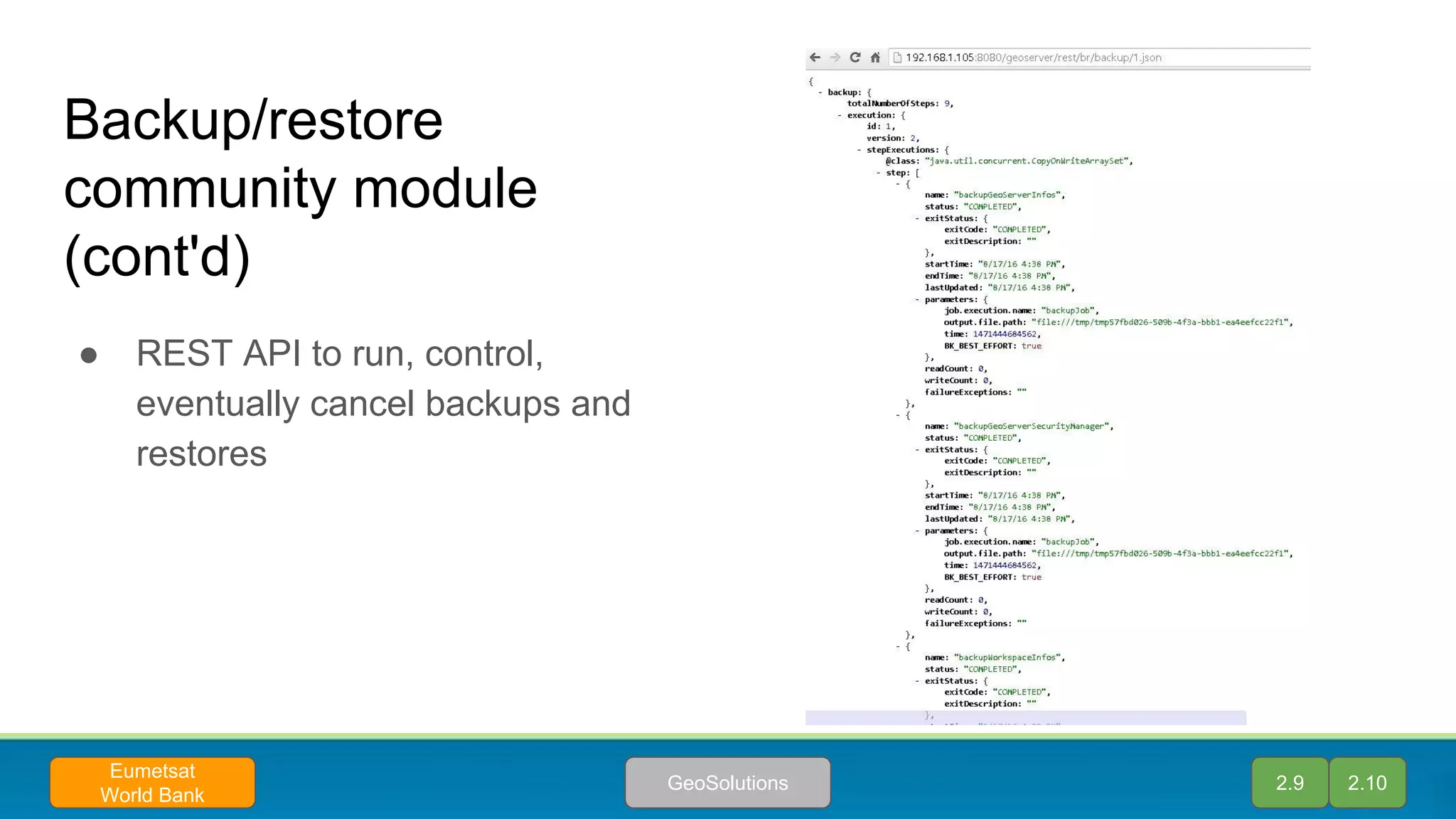Collapse the step array node
The image size is (1456, 819).
click(879, 173)
